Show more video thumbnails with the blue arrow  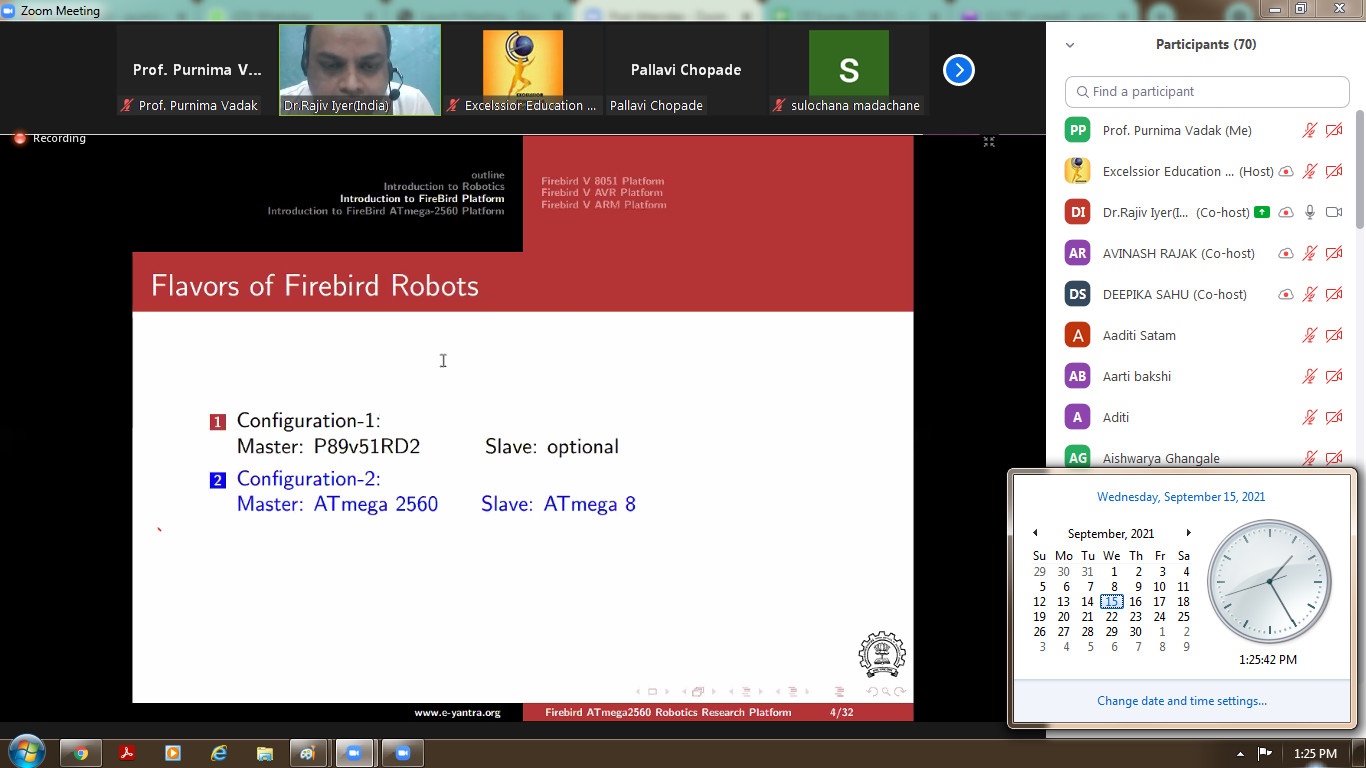pos(958,70)
